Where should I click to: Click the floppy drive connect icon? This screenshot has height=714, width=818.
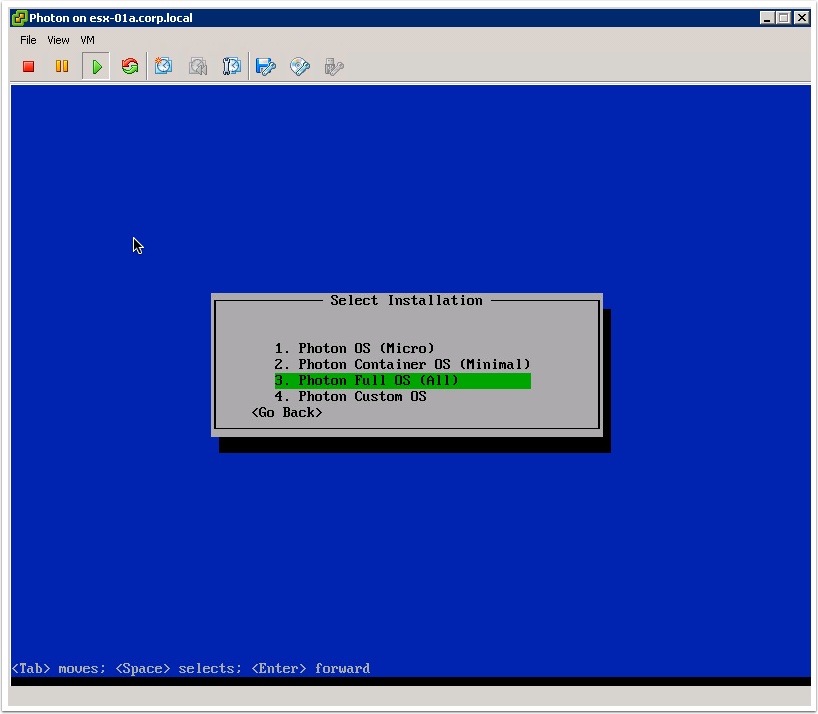click(x=266, y=67)
